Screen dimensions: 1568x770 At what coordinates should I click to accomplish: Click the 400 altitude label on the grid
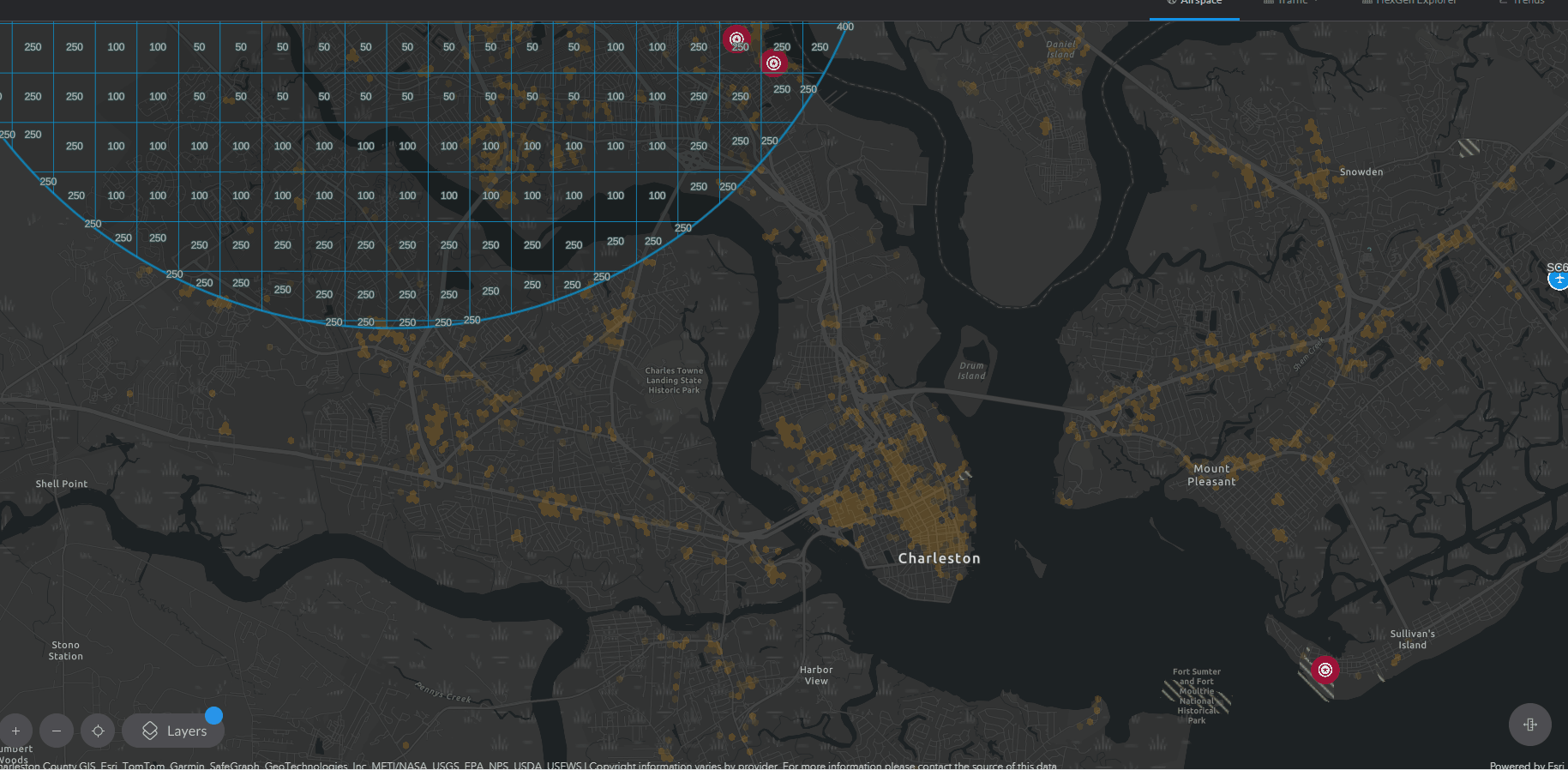(845, 27)
